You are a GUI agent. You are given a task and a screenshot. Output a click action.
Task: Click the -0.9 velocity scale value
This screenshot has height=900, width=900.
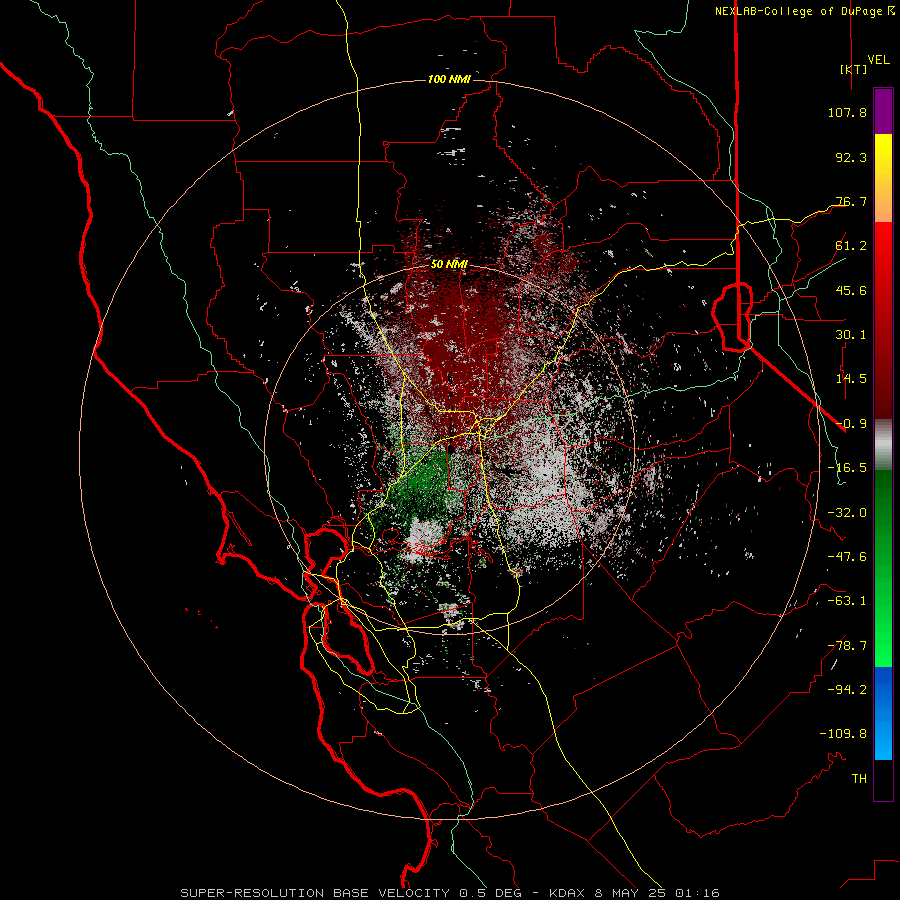(851, 424)
